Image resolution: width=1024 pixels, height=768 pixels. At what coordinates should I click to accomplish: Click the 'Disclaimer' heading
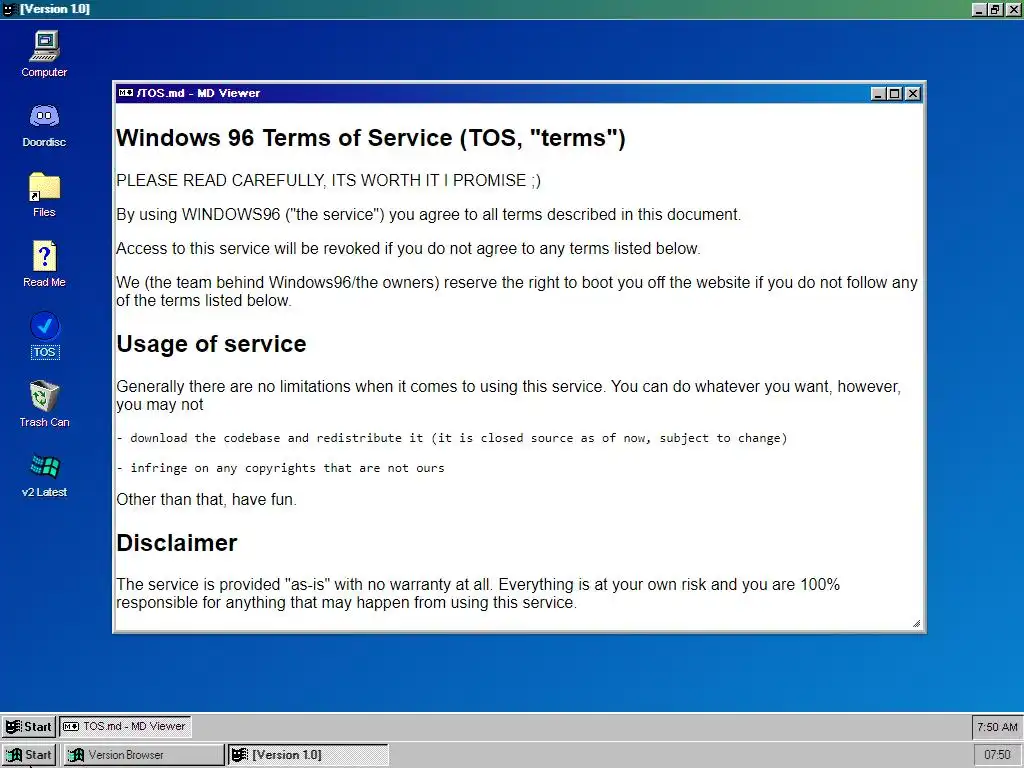point(176,543)
